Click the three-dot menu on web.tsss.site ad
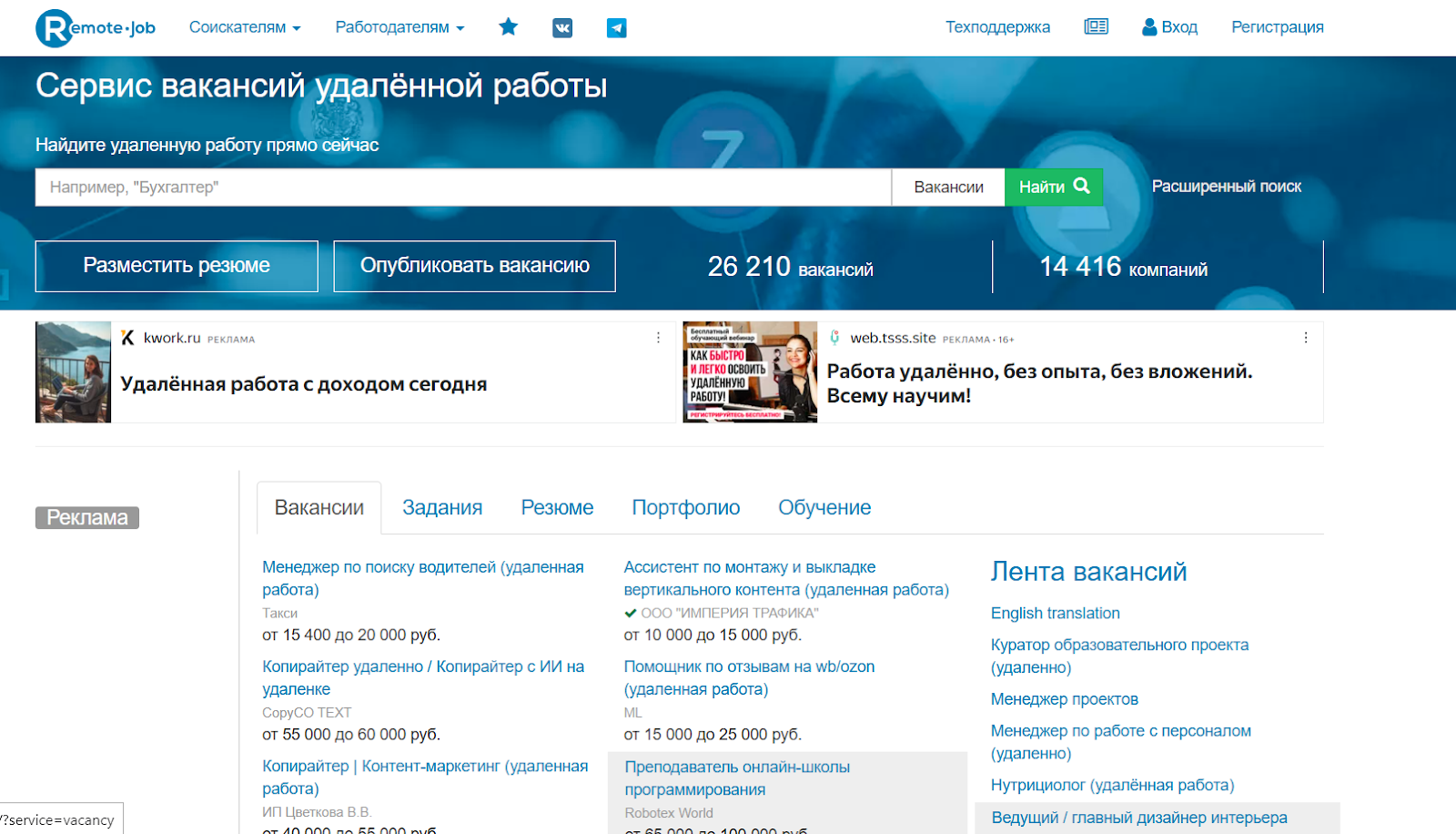1456x834 pixels. [1305, 338]
